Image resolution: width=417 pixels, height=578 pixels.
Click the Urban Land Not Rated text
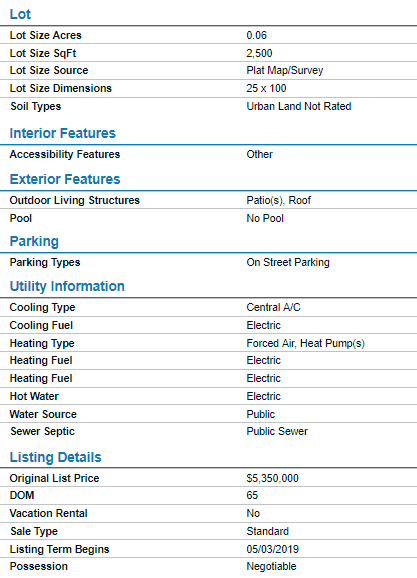point(299,107)
